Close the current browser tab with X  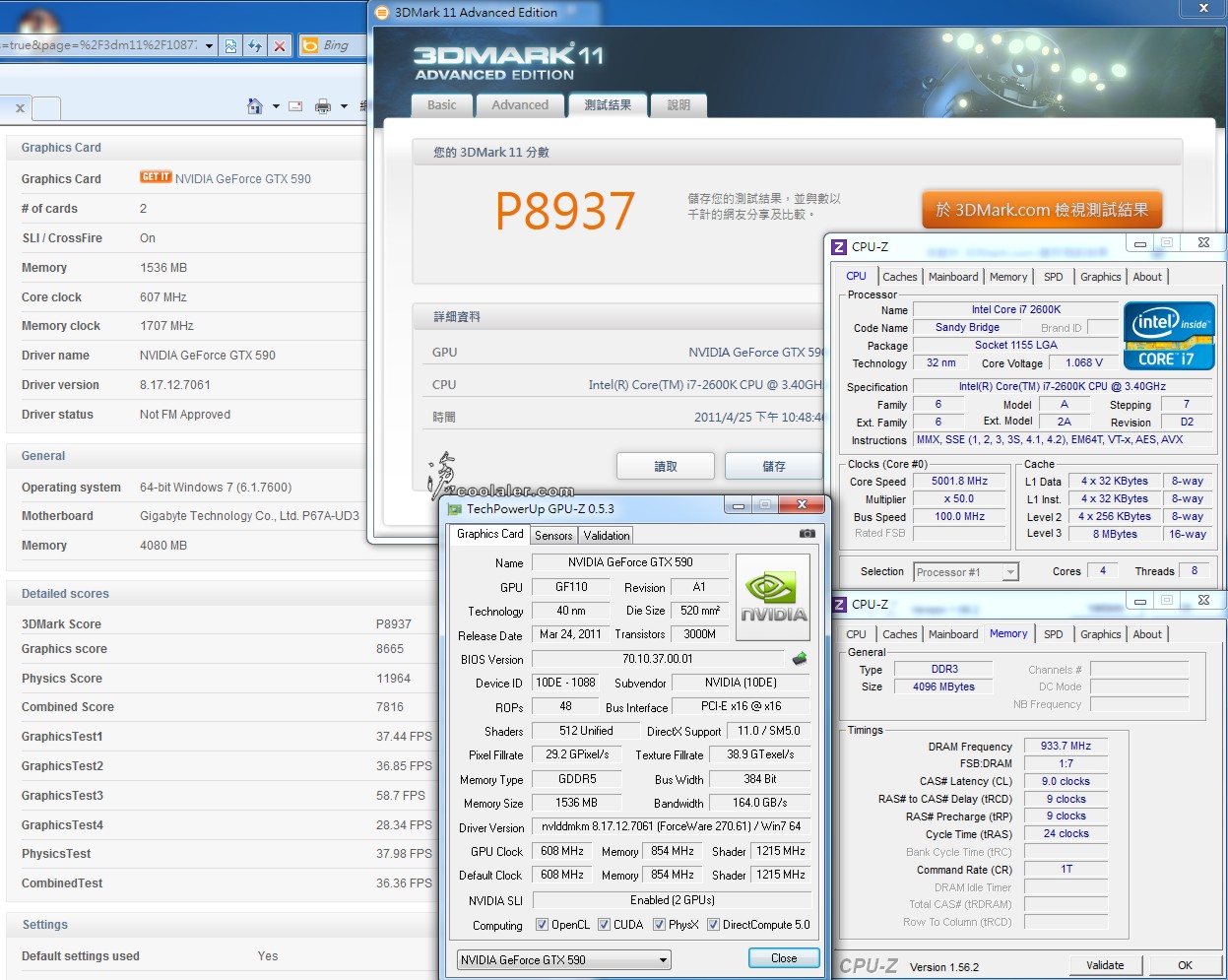point(20,108)
